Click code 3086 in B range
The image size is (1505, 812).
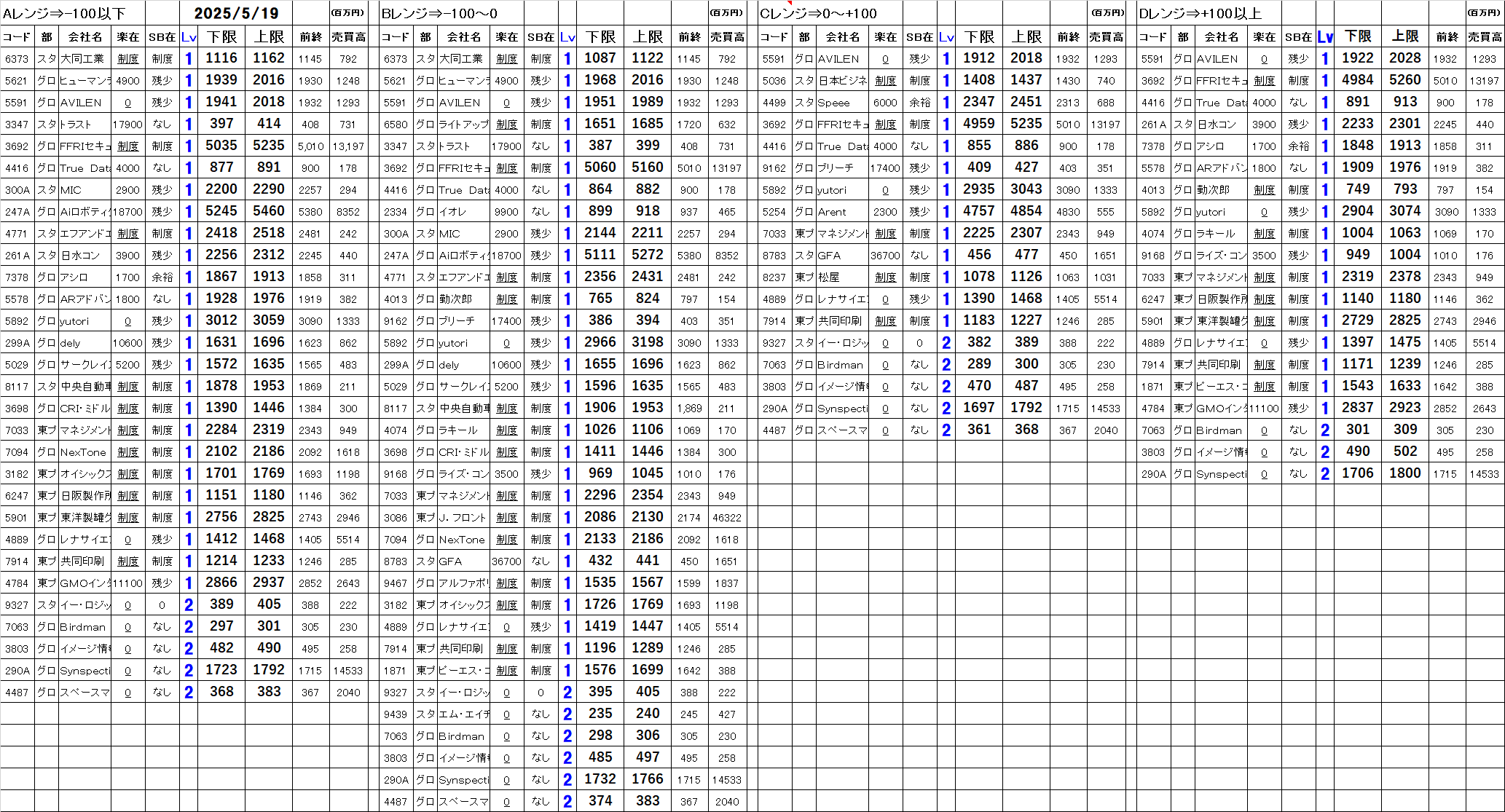396,518
